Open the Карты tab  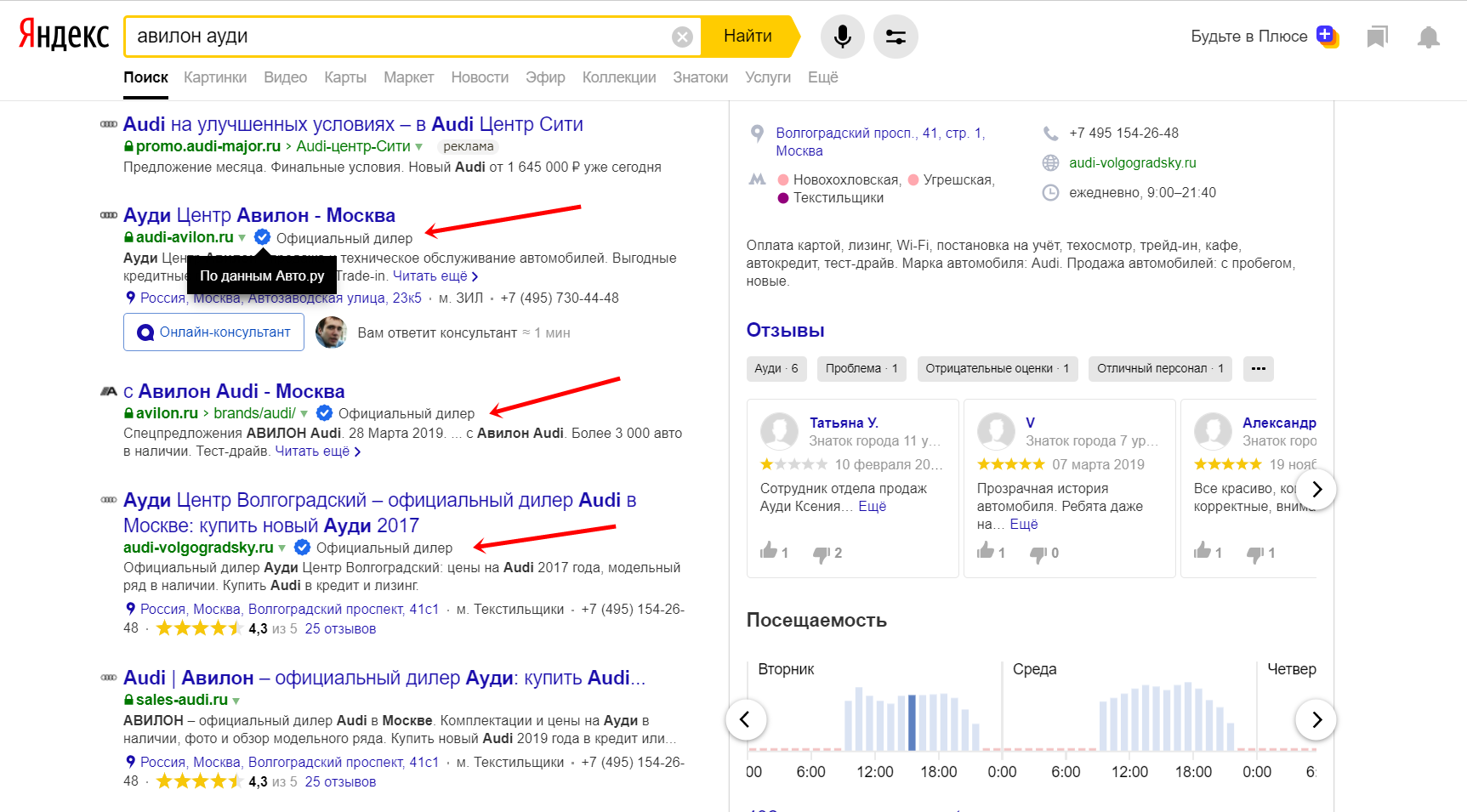[344, 77]
